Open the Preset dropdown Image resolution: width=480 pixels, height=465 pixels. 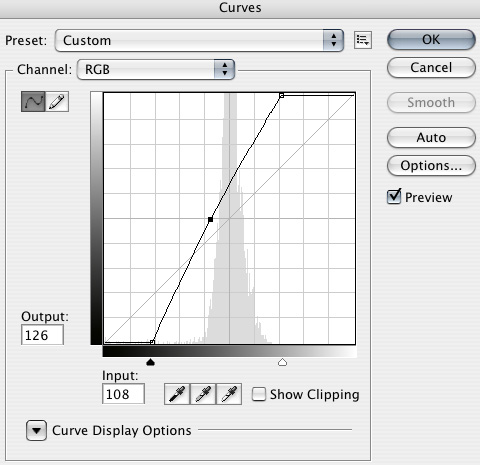click(x=199, y=40)
